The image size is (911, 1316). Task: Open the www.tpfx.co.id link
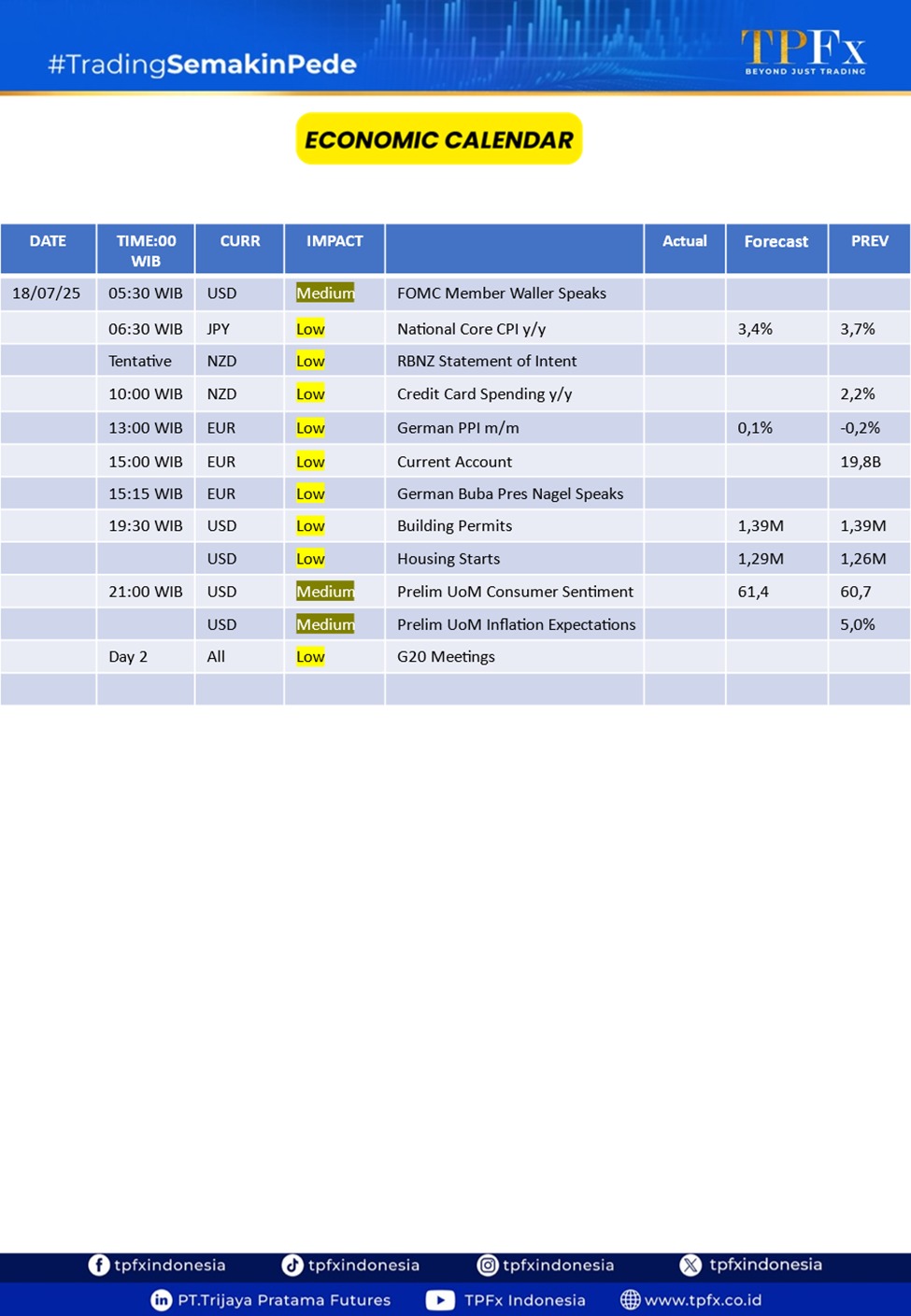tap(703, 1300)
